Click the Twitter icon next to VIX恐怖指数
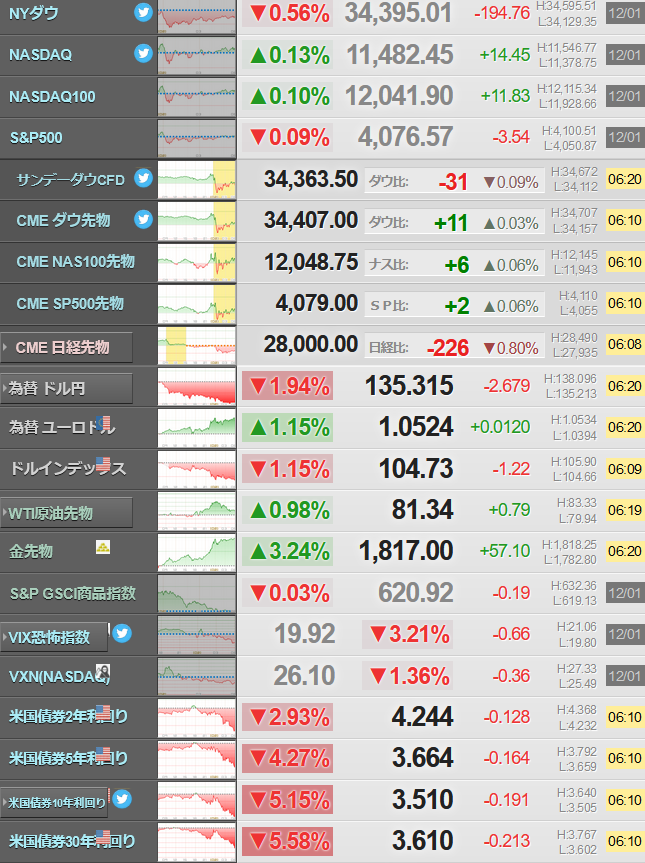 pyautogui.click(x=122, y=633)
